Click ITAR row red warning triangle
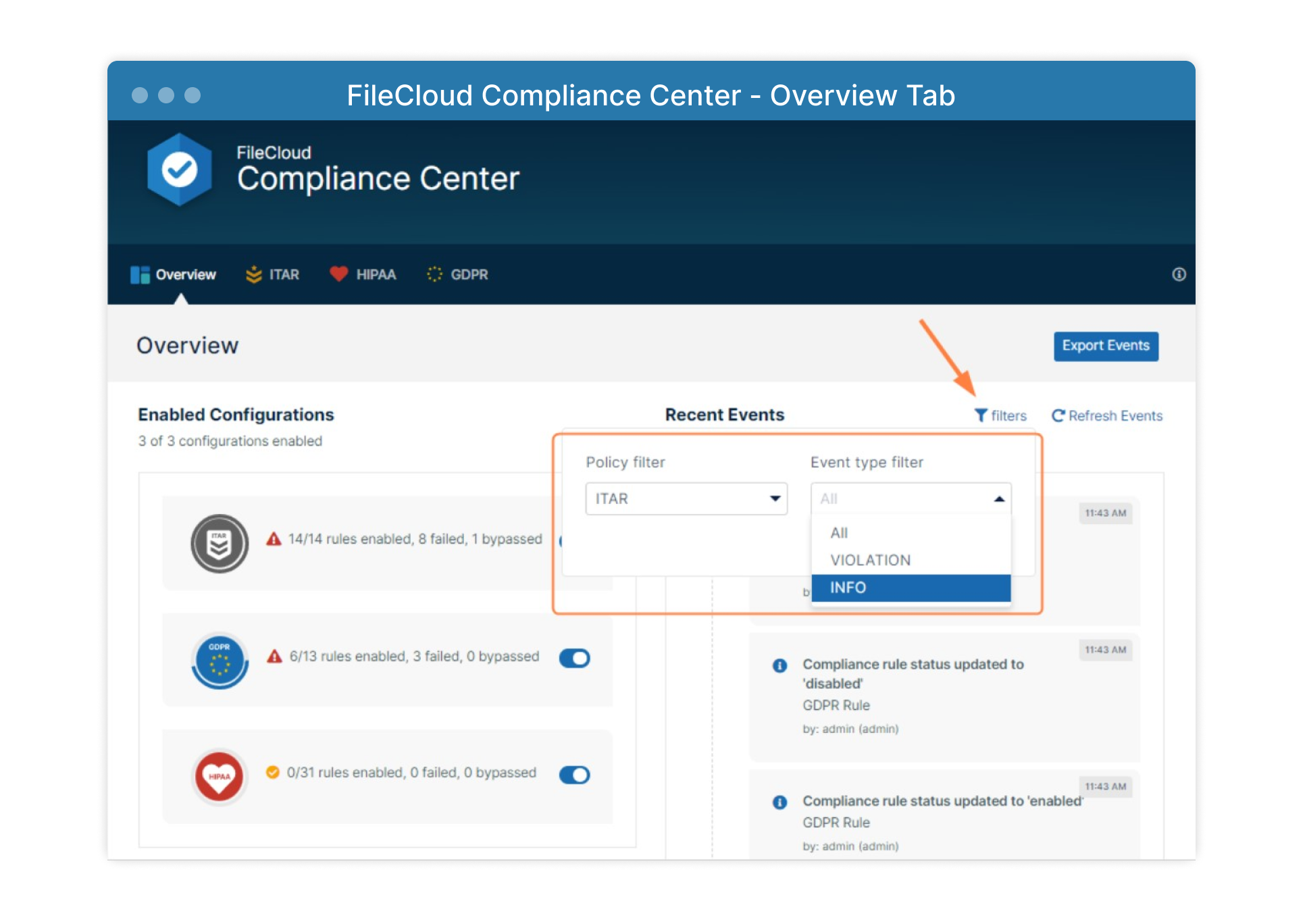Image resolution: width=1305 pixels, height=924 pixels. (274, 539)
